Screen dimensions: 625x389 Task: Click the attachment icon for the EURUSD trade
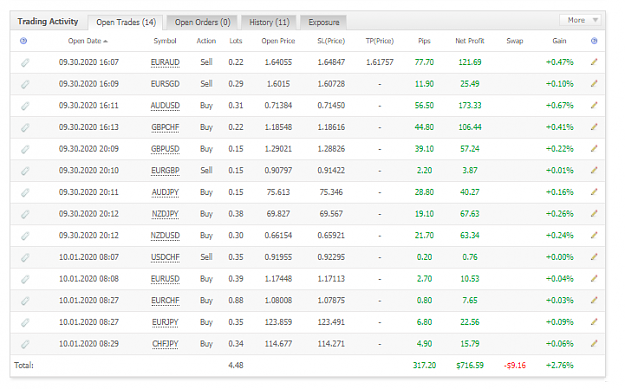(x=25, y=279)
